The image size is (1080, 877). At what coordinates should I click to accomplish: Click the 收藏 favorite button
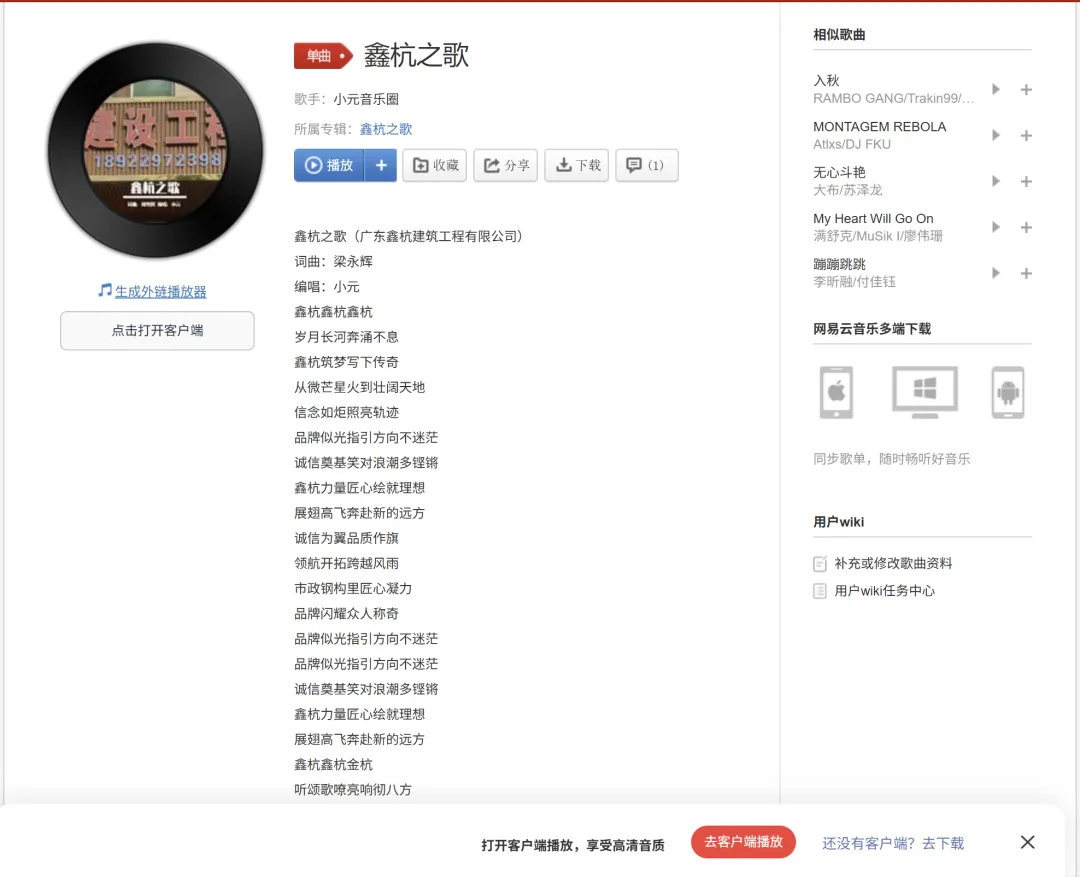pyautogui.click(x=435, y=165)
